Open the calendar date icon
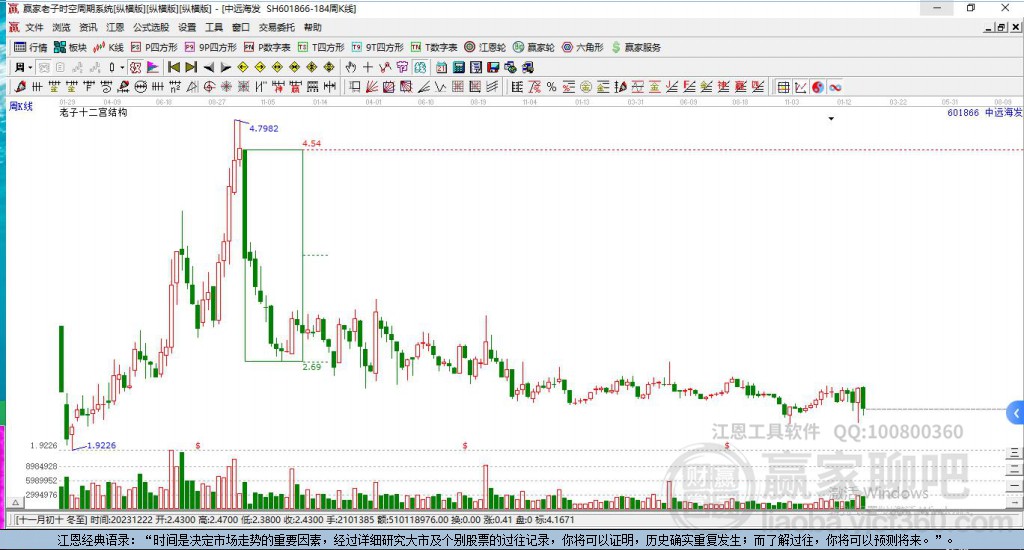1024x550 pixels. 441,67
